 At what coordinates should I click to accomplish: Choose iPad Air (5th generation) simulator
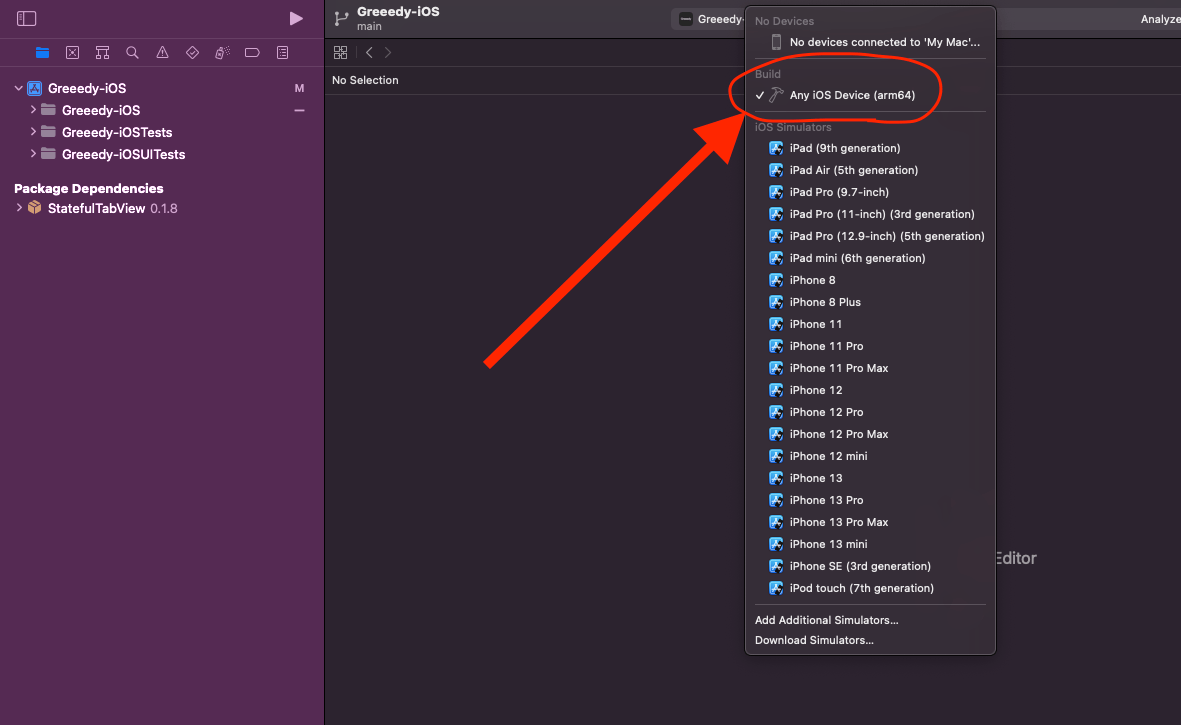[x=870, y=170]
